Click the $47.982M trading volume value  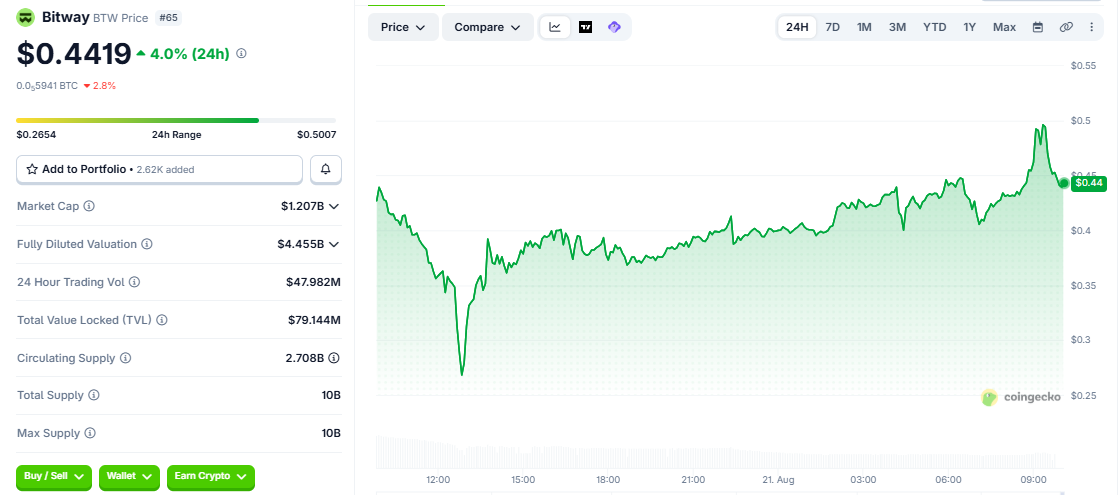point(313,282)
